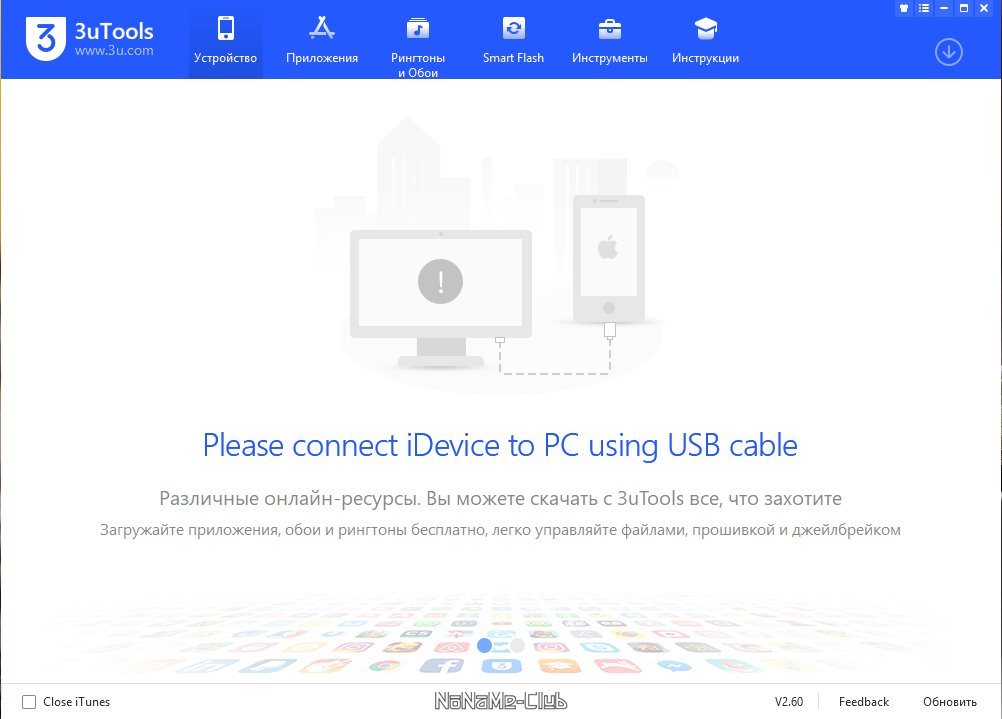Click the Обновить update button
Viewport: 1002px width, 719px height.
[x=950, y=702]
